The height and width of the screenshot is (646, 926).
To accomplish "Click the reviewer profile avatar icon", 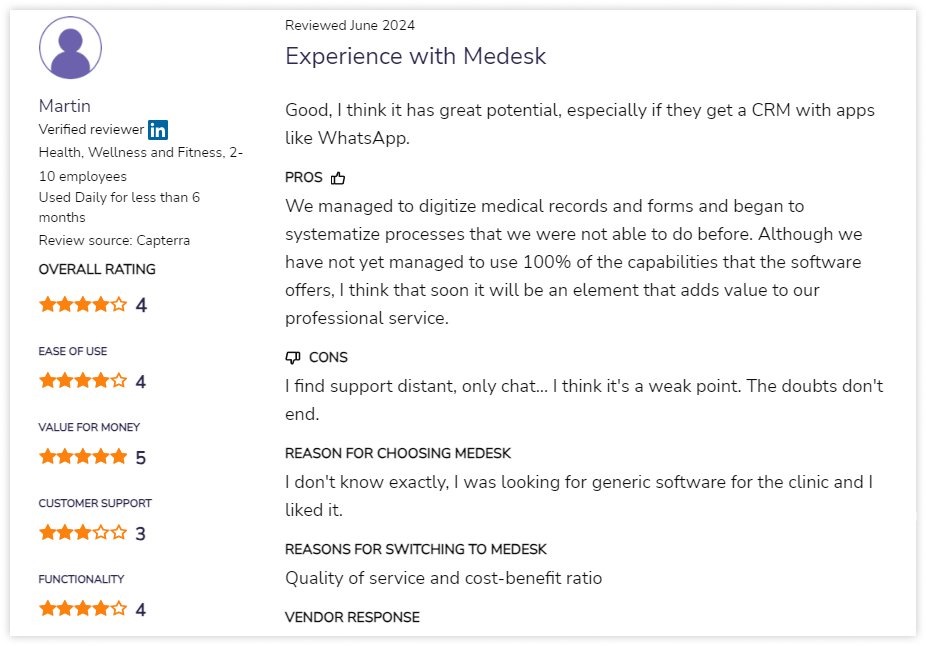I will coord(70,48).
